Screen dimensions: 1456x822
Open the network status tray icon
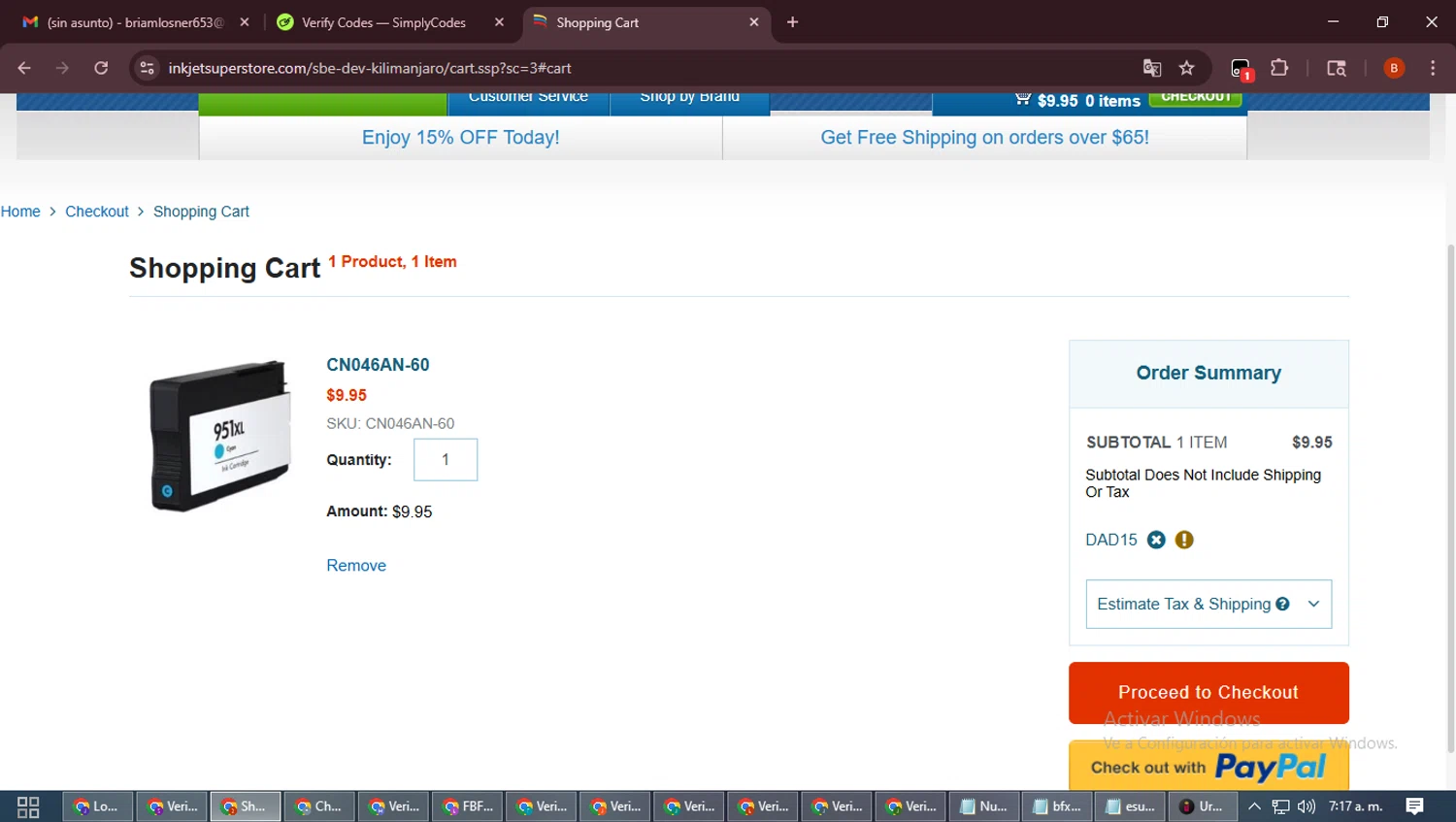(1281, 806)
